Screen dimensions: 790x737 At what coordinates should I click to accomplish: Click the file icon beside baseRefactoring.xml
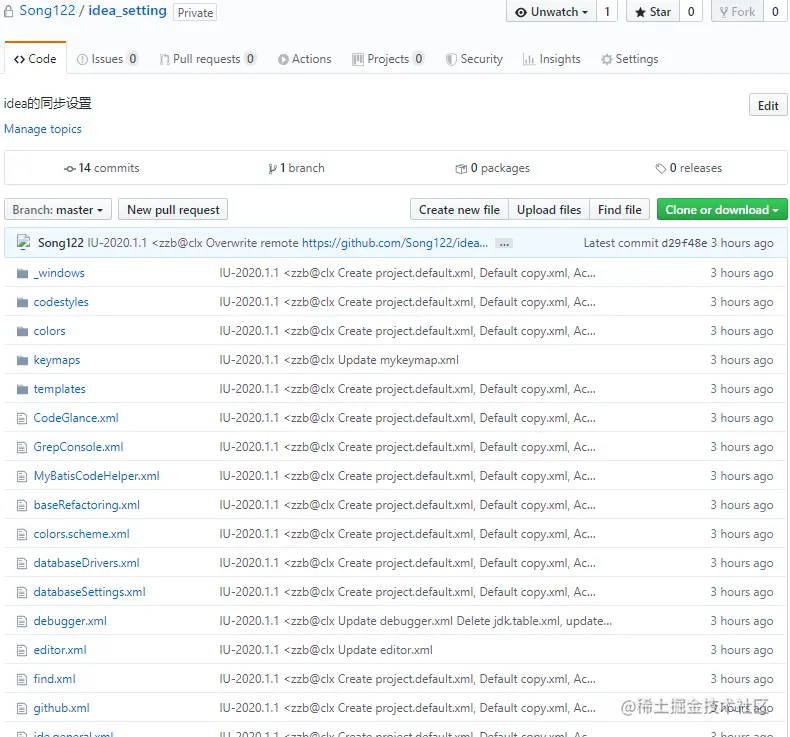tap(22, 505)
